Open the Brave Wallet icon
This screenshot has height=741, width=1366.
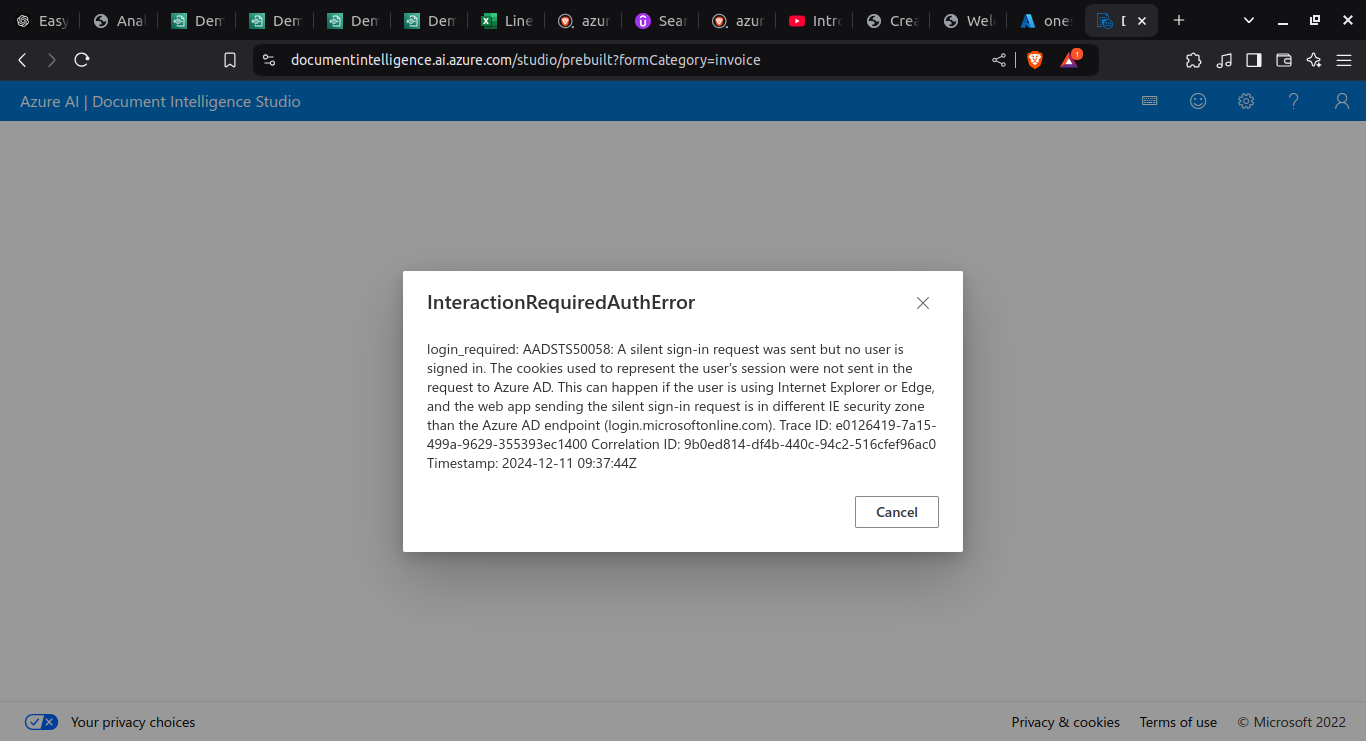[1283, 60]
